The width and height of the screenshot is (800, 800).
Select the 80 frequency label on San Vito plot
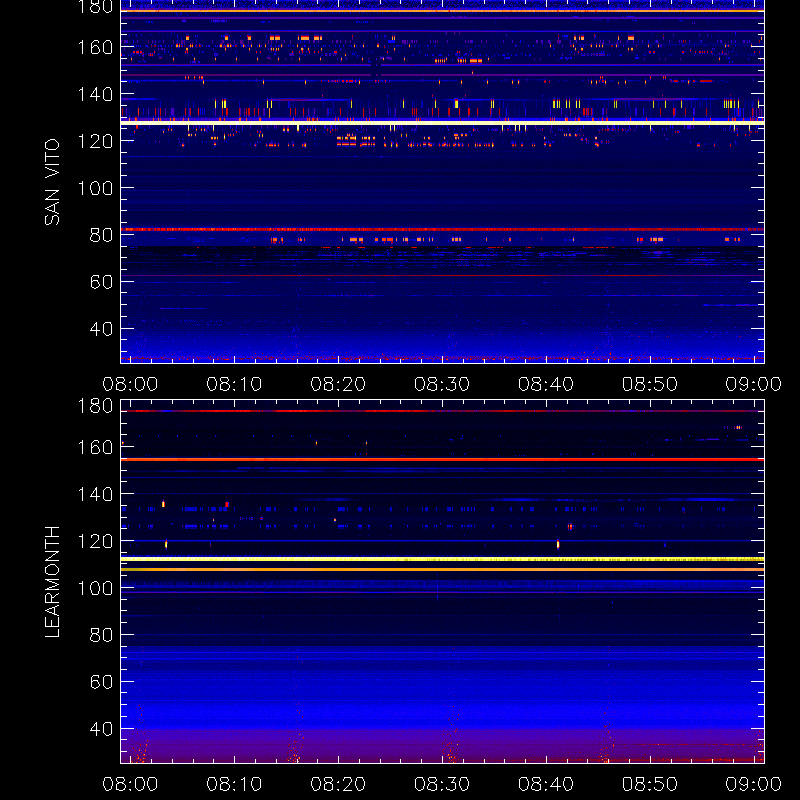pos(101,235)
